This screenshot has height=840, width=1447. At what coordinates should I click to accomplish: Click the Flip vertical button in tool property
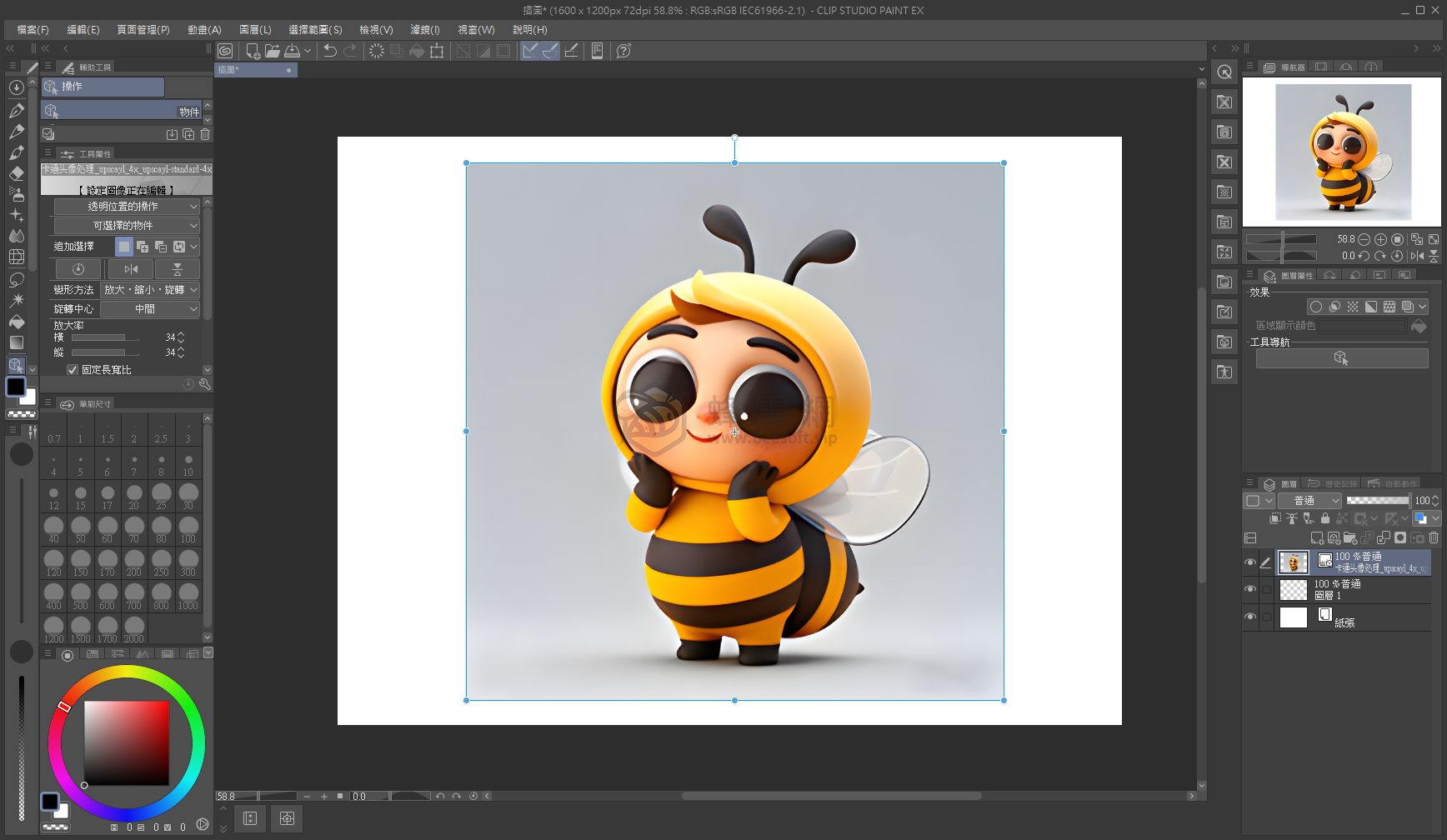[x=177, y=269]
